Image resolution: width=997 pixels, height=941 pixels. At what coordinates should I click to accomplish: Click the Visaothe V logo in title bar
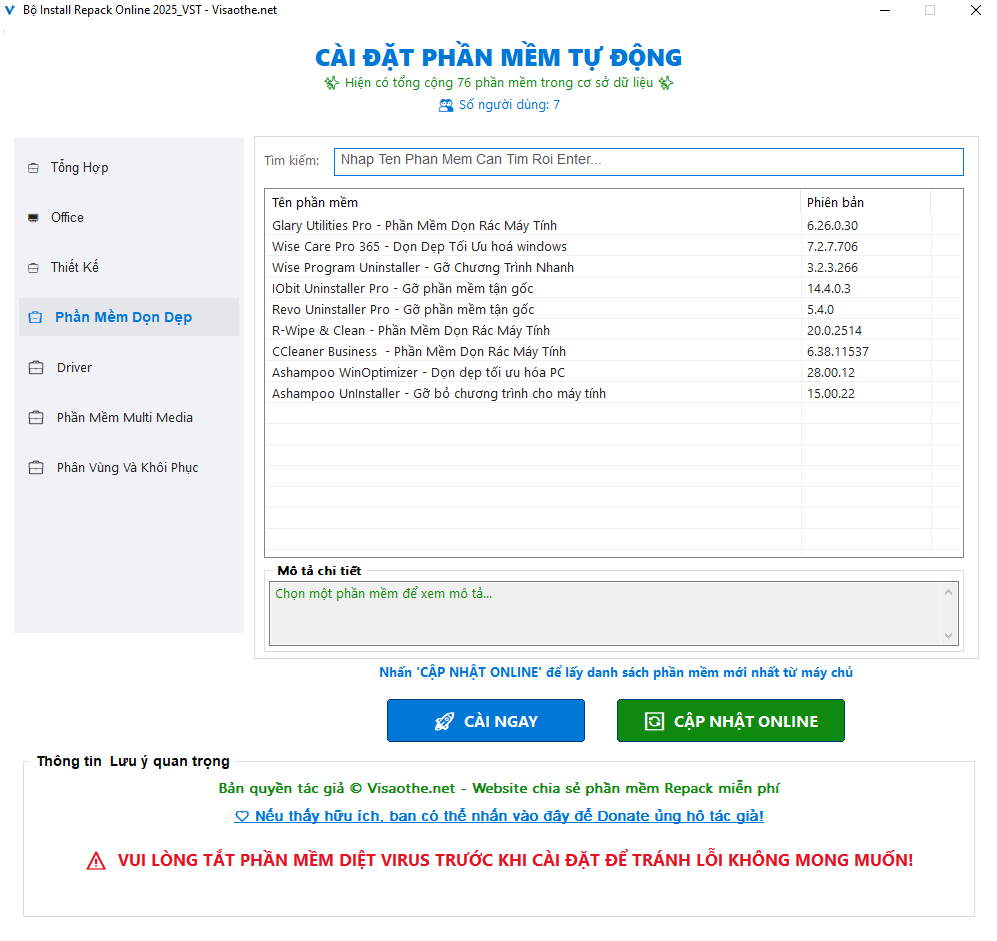[10, 10]
